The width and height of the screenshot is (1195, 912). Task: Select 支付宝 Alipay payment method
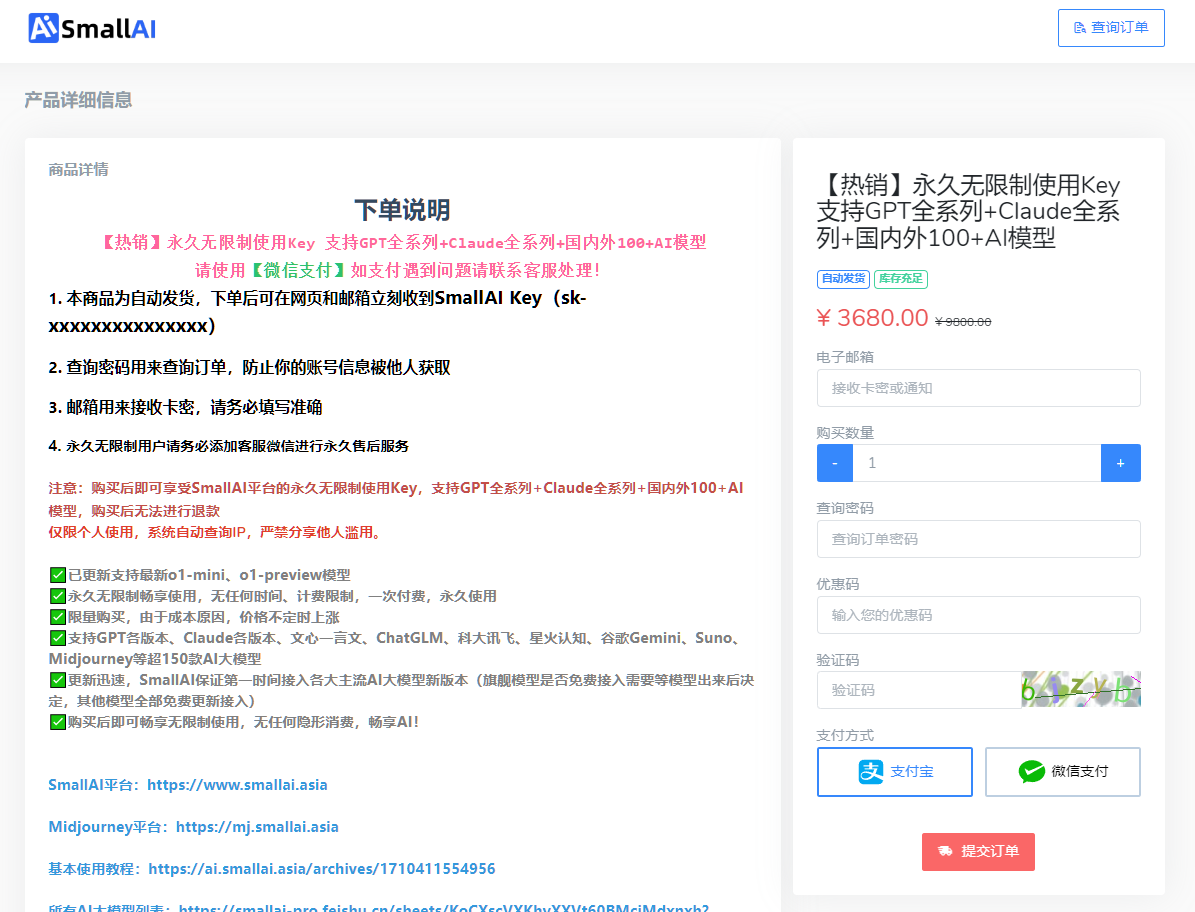pos(895,772)
